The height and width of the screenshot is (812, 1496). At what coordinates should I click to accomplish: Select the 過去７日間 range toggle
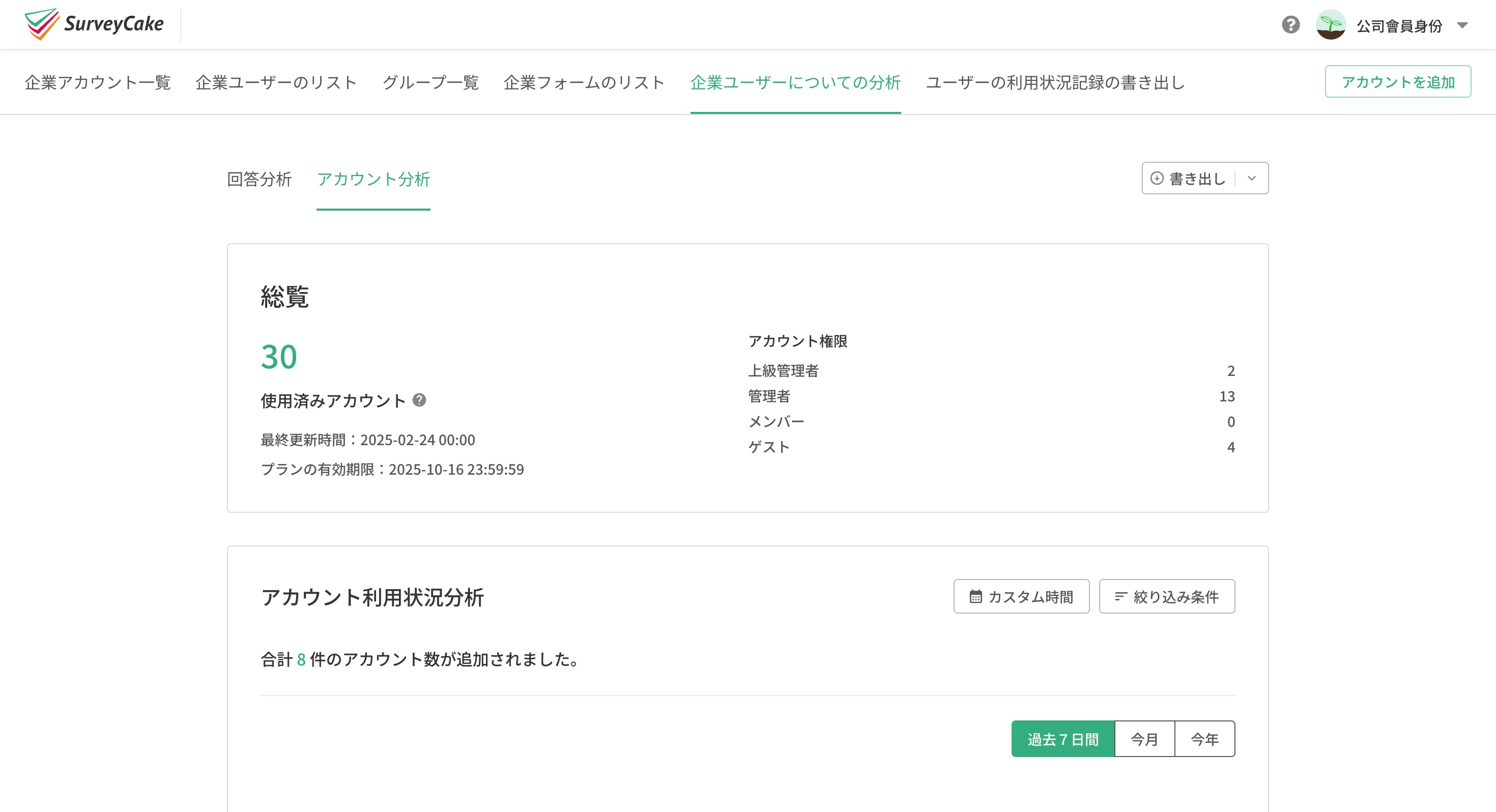coord(1063,739)
